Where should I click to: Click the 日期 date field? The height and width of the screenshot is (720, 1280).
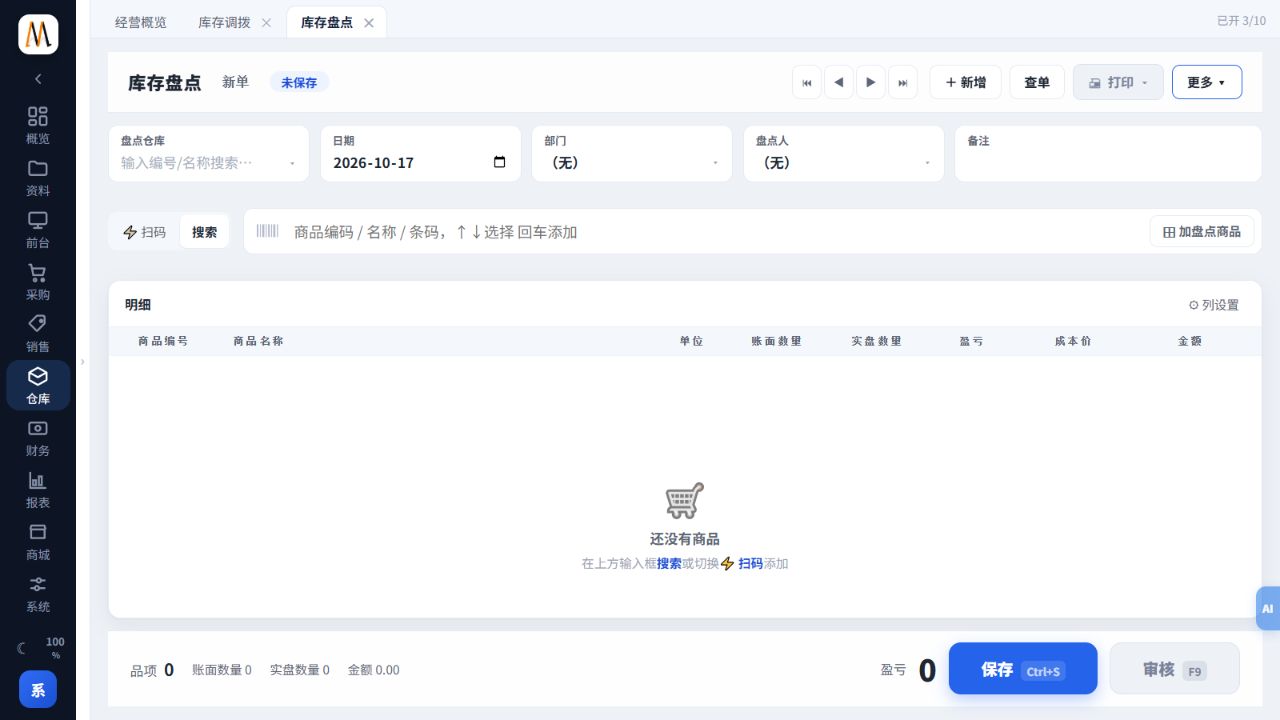[x=420, y=153]
